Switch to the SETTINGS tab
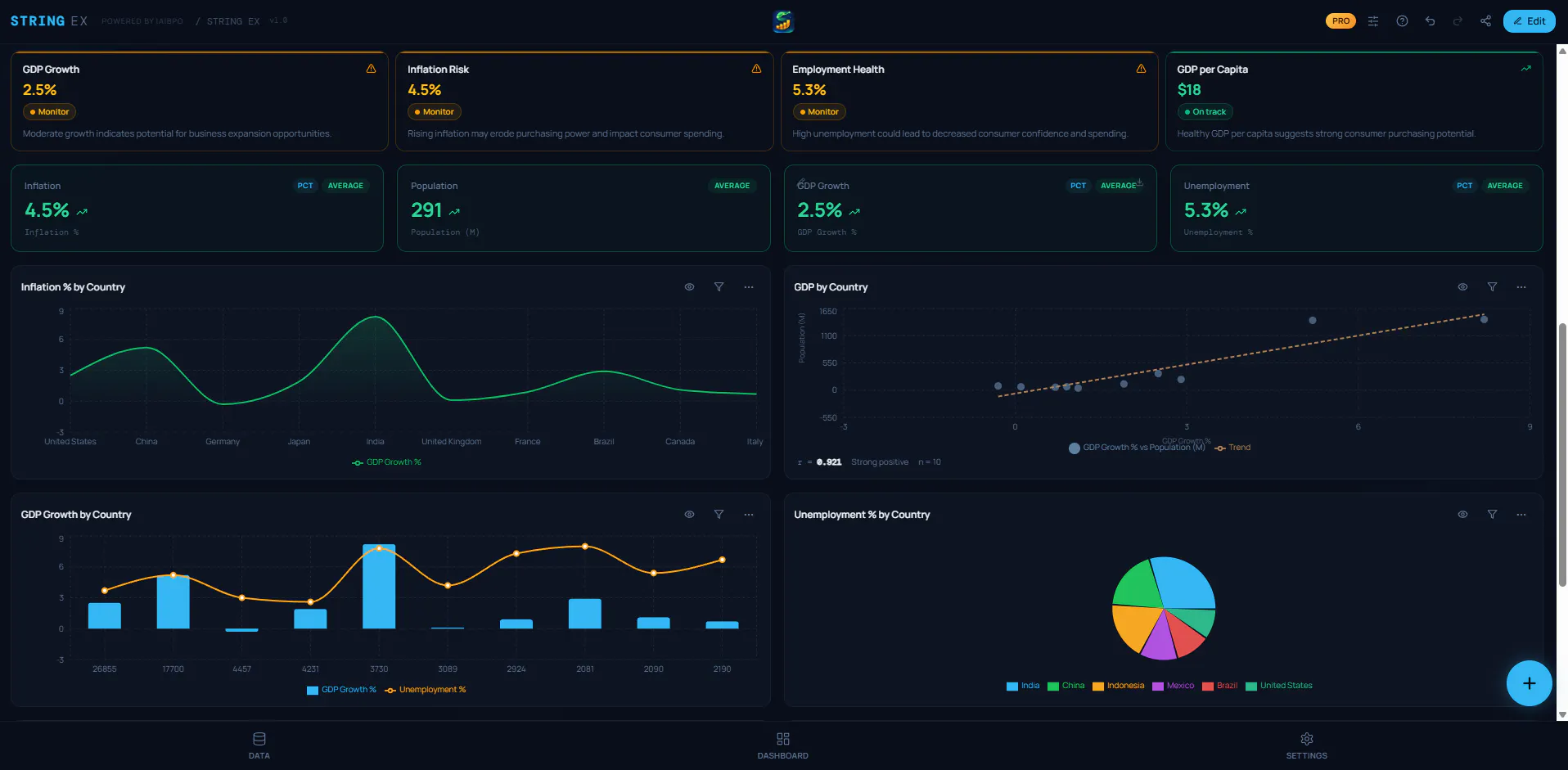This screenshot has width=1568, height=770. pos(1307,745)
